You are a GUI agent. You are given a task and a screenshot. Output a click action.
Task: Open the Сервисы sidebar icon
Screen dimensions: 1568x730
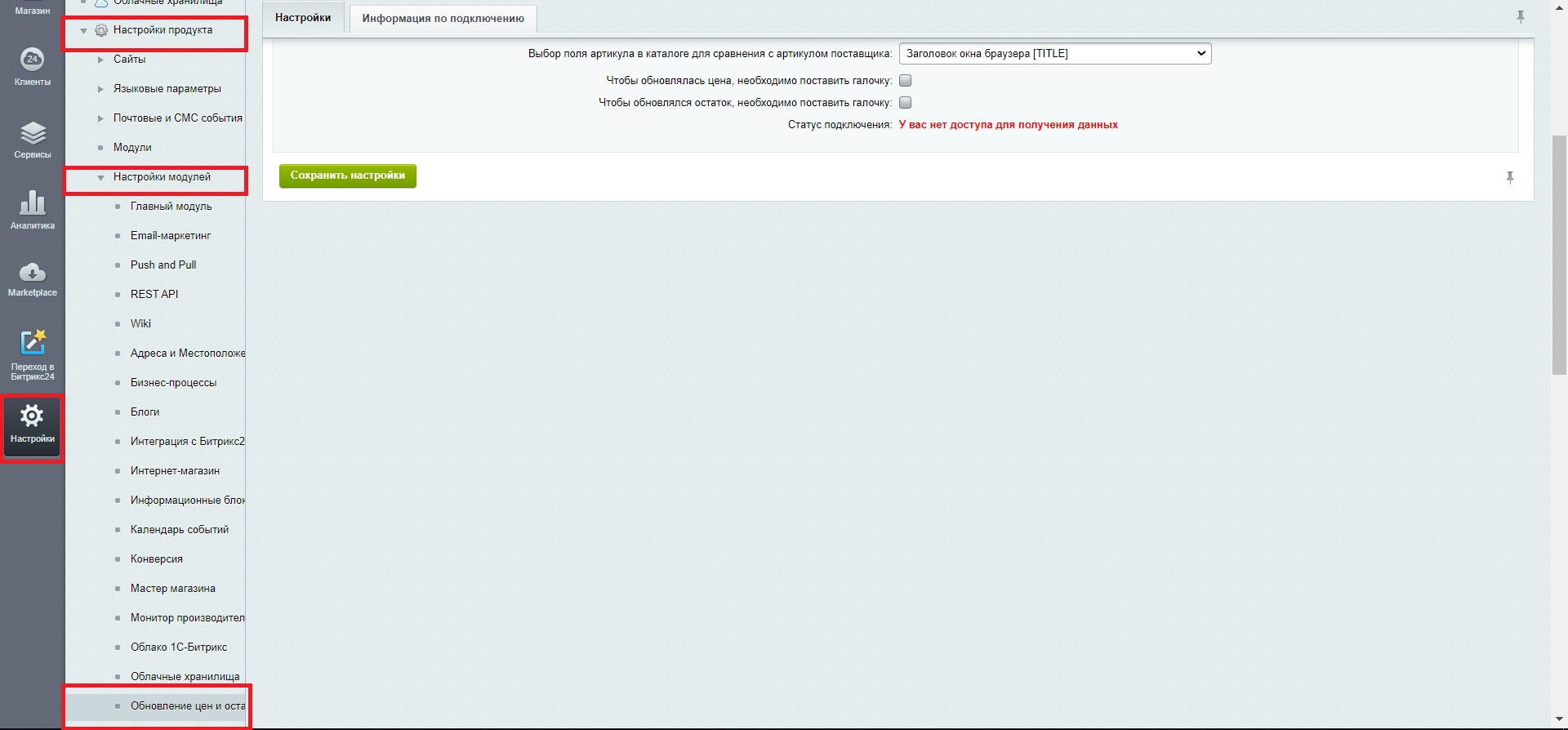32,140
